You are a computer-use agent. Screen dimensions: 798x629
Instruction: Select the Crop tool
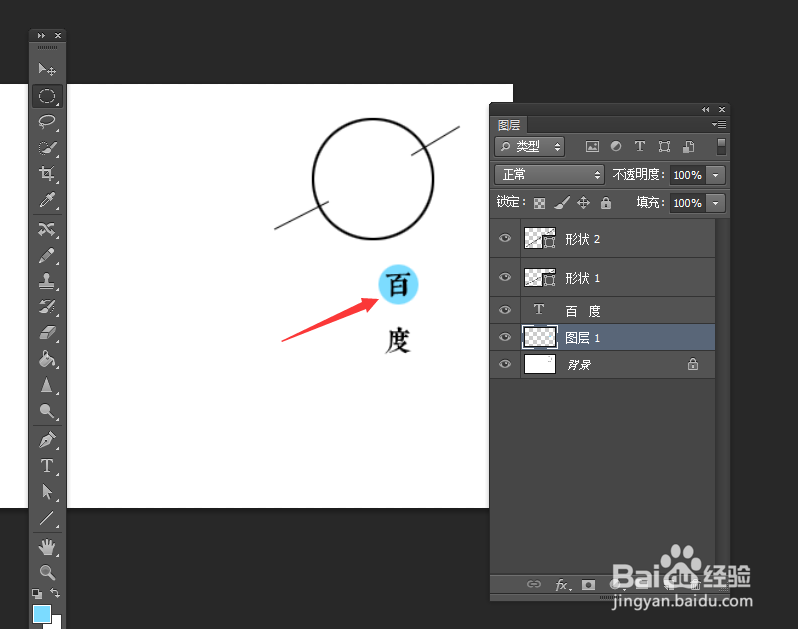click(47, 174)
